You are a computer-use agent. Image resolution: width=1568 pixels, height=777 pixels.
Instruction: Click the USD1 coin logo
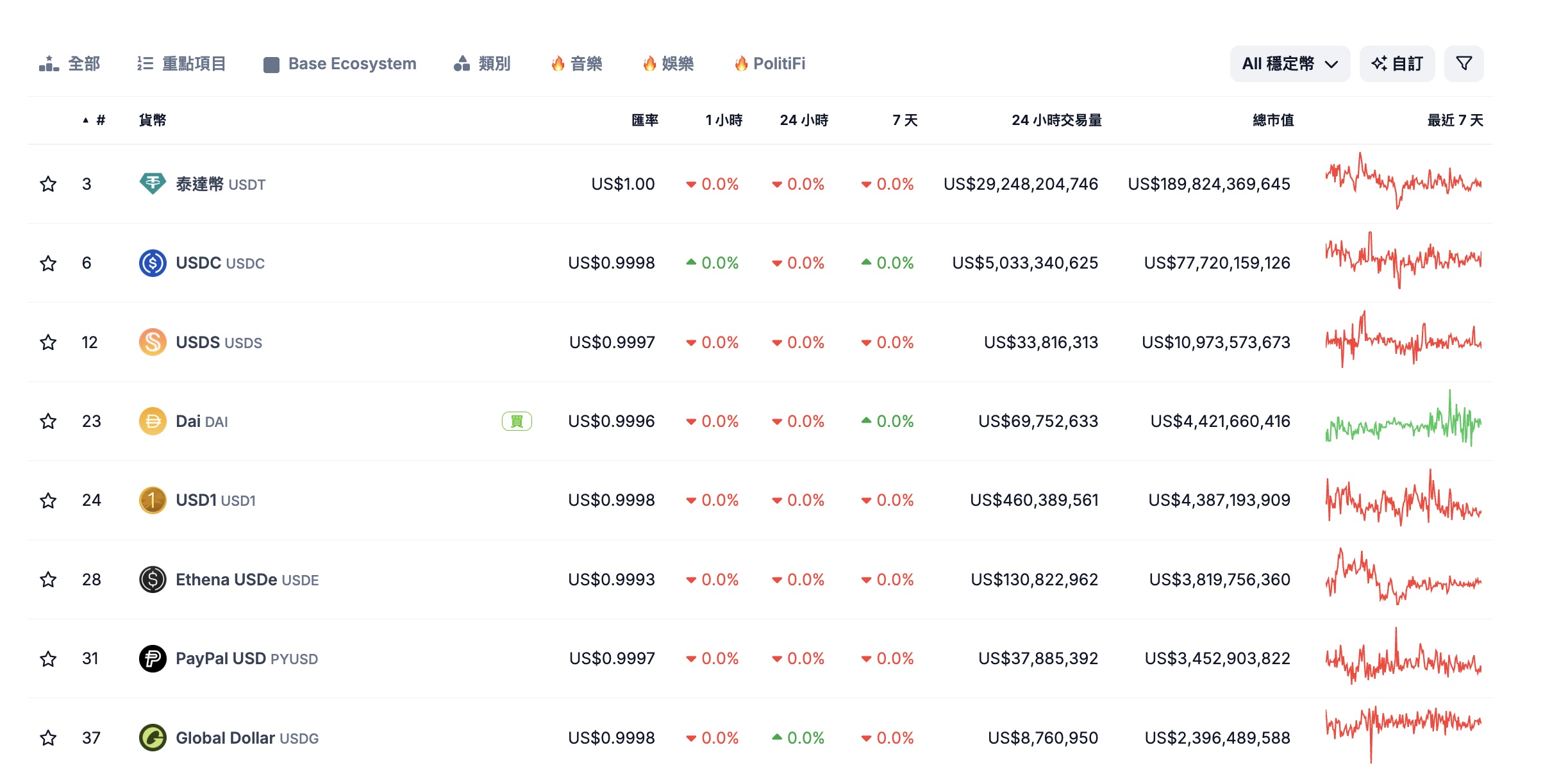coord(153,500)
